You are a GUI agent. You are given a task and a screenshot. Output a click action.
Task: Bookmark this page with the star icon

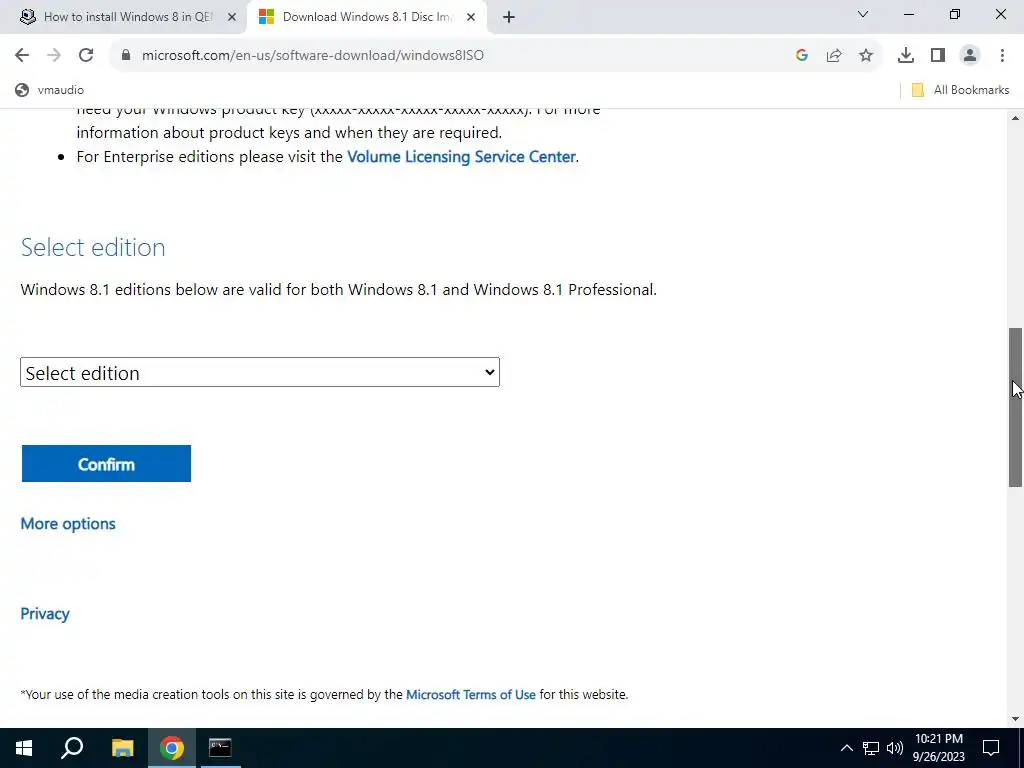[x=866, y=56]
